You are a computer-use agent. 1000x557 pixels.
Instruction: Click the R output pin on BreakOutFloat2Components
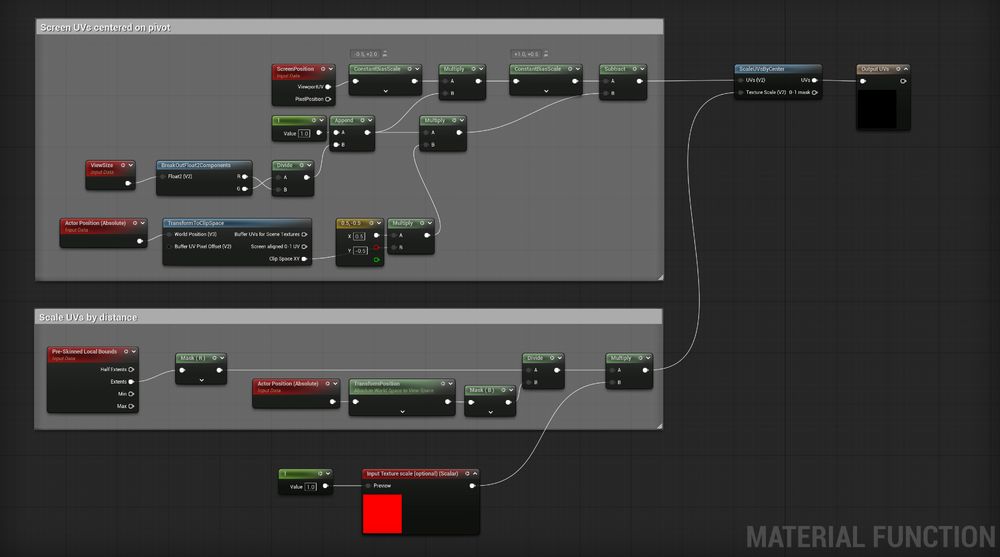pyautogui.click(x=244, y=176)
